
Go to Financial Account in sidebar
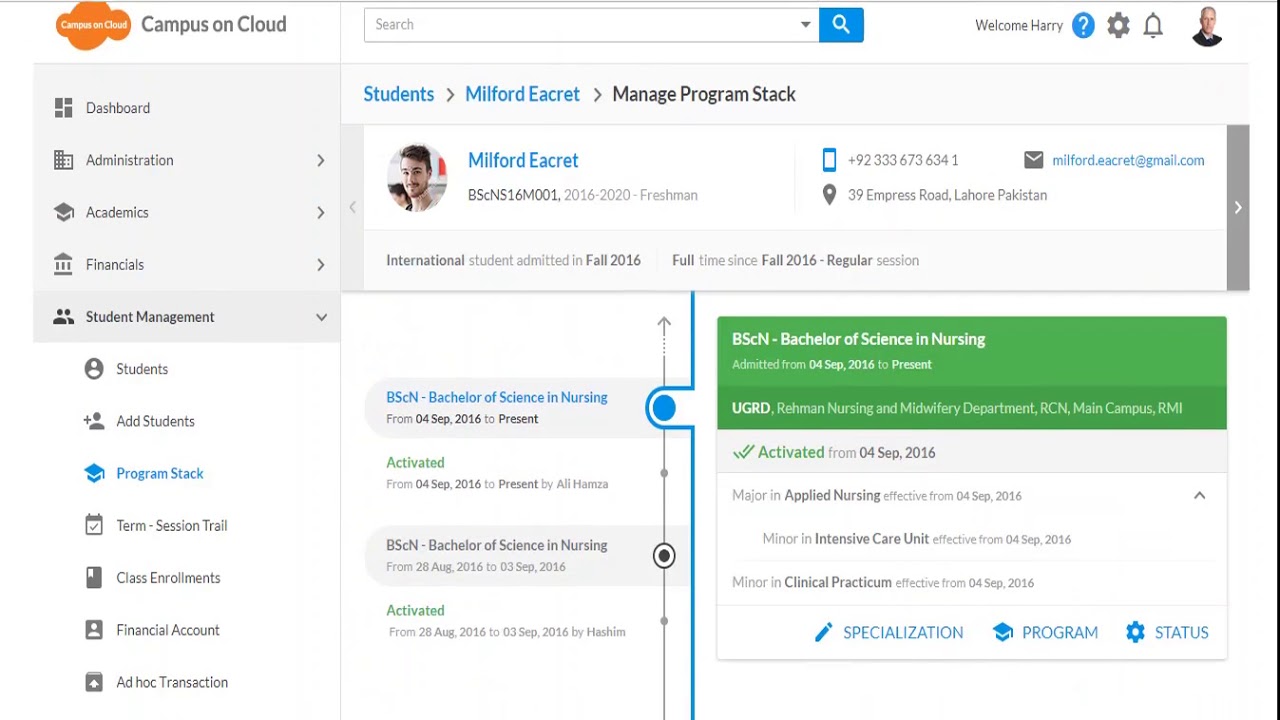pos(168,630)
